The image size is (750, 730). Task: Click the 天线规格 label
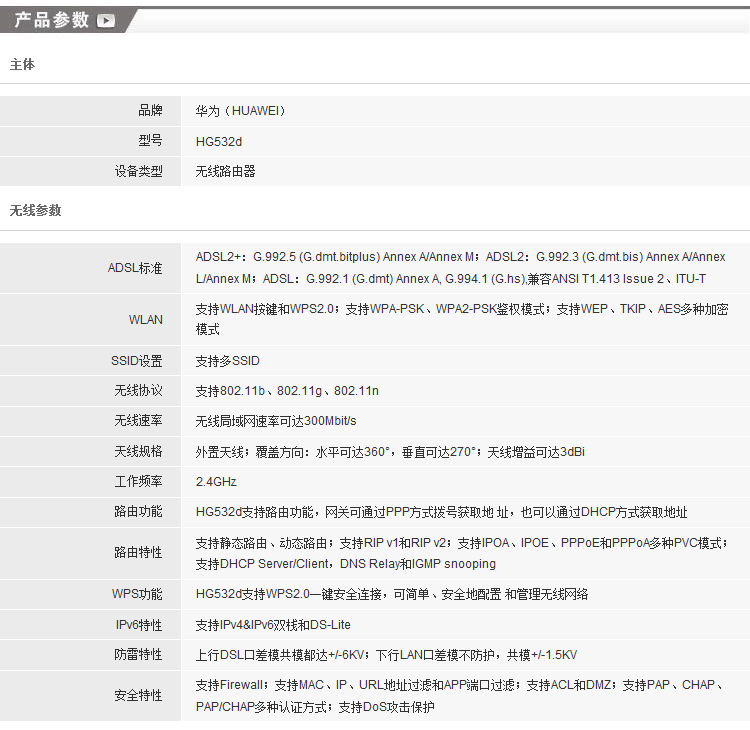[138, 451]
